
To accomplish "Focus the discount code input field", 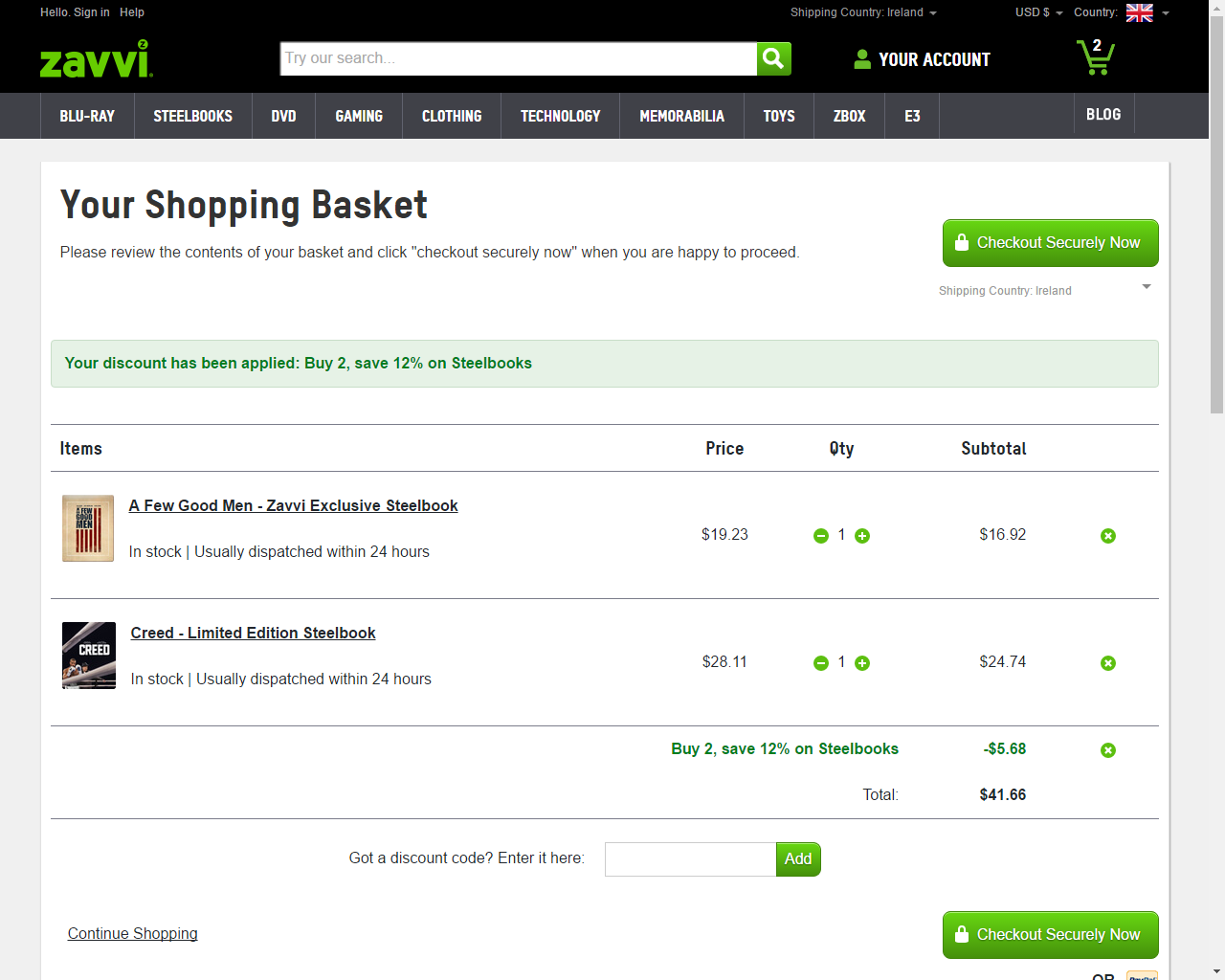I will click(691, 859).
